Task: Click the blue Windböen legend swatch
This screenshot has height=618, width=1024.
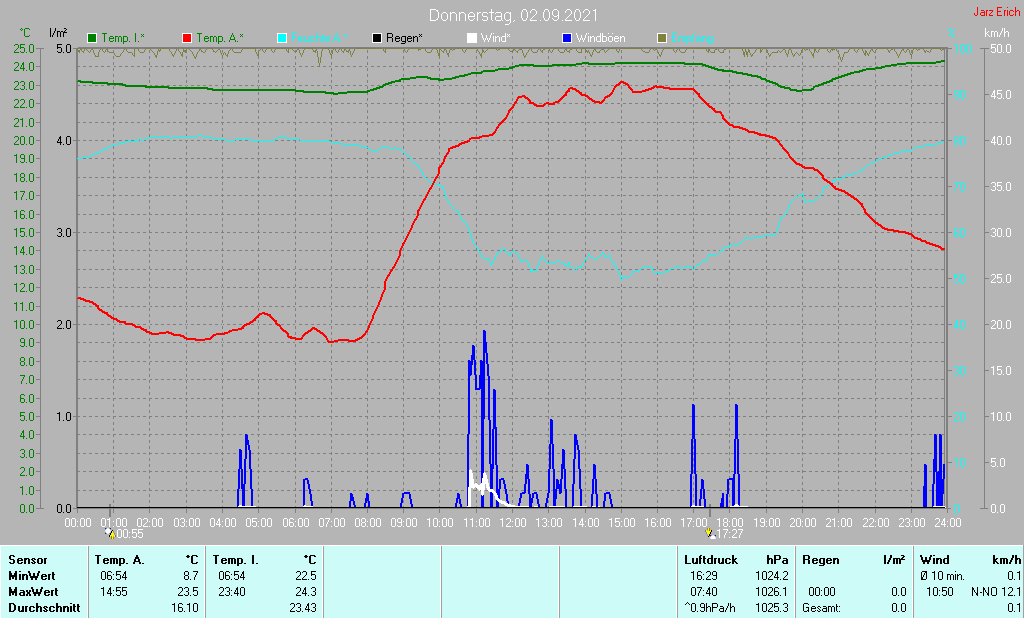Action: (567, 38)
